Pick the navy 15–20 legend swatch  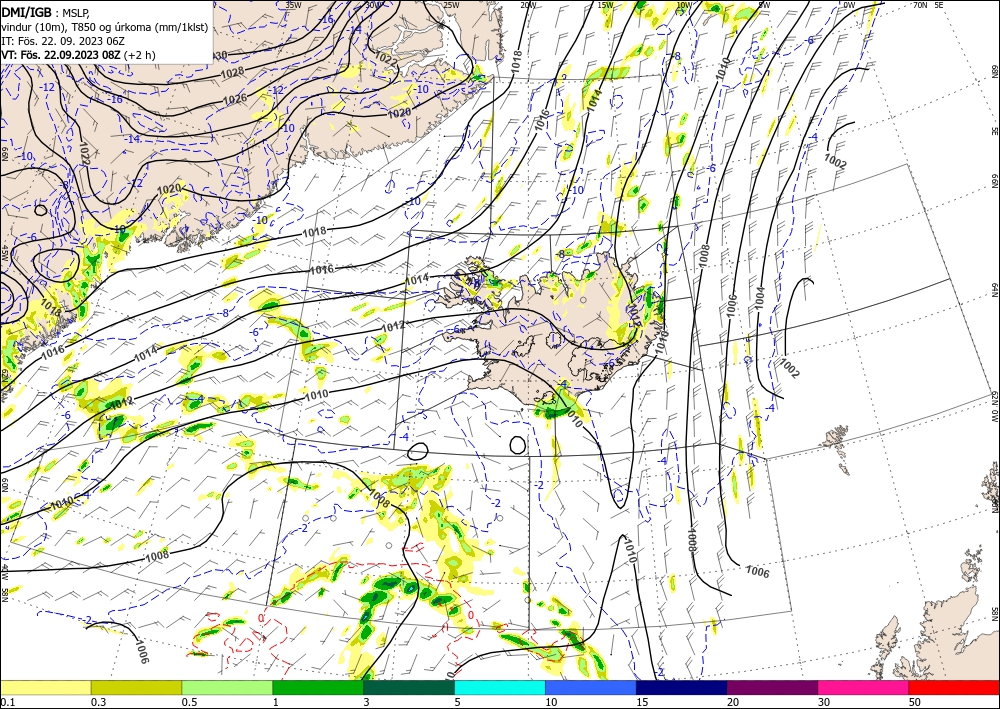pos(682,687)
